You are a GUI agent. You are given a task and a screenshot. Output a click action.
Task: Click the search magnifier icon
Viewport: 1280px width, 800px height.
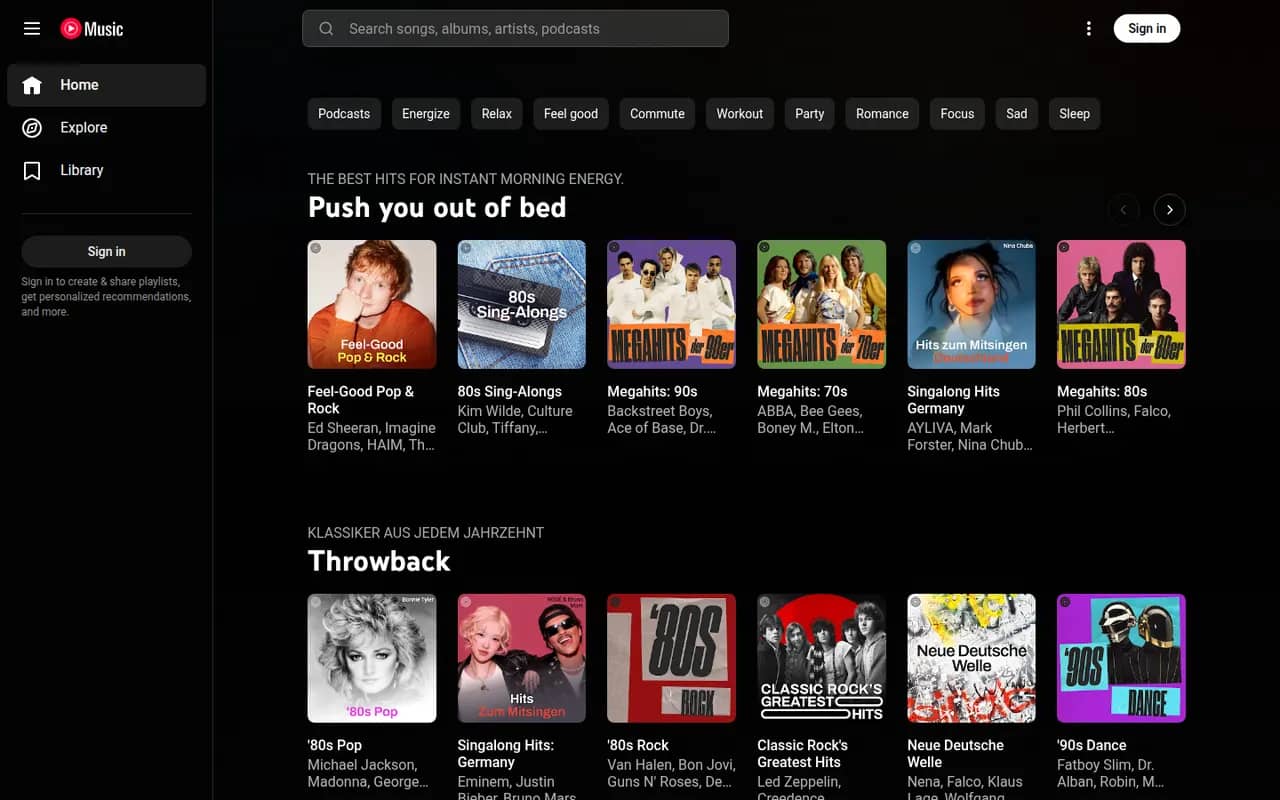click(x=326, y=29)
